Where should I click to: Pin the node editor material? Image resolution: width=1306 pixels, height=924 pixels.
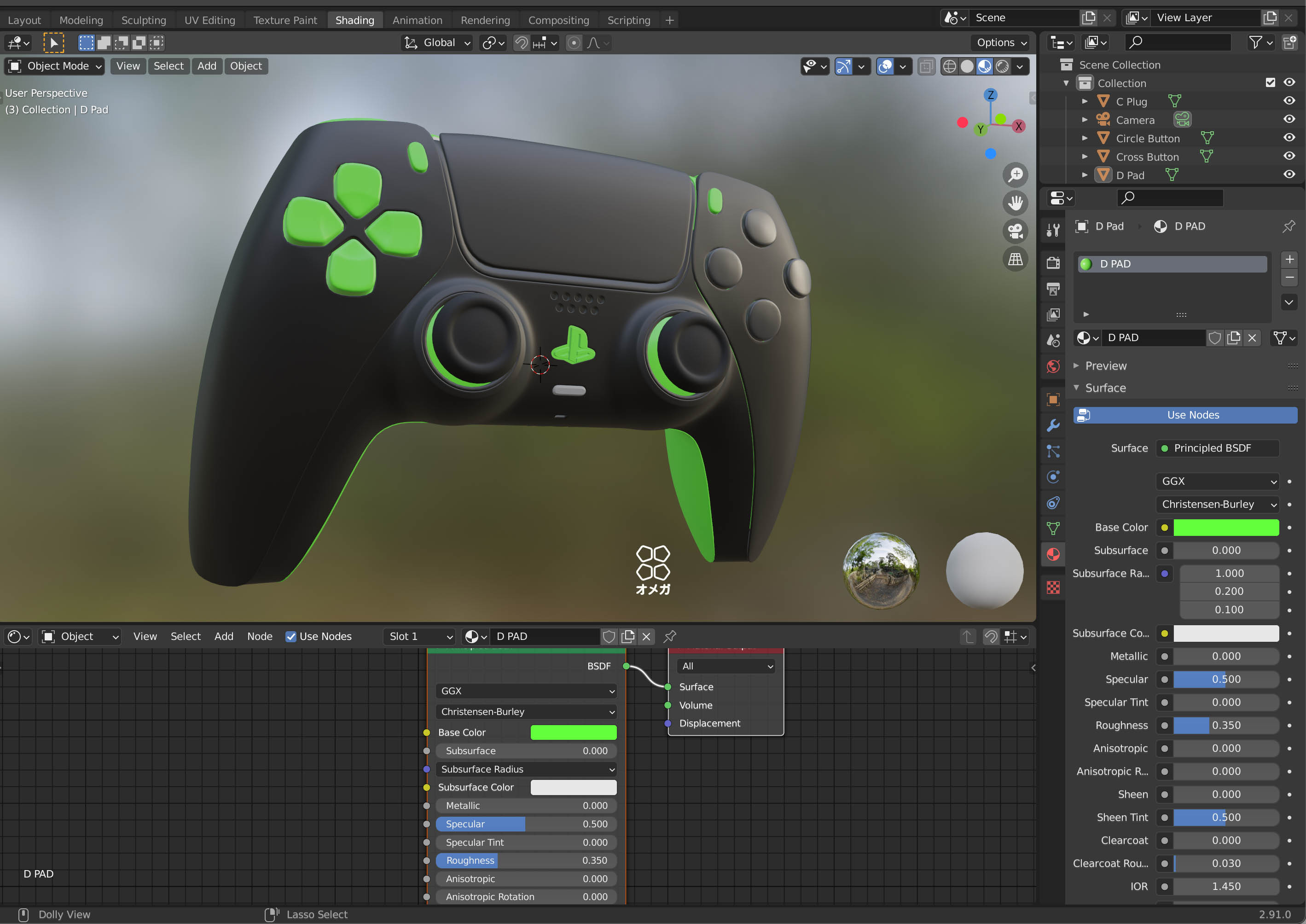point(669,636)
